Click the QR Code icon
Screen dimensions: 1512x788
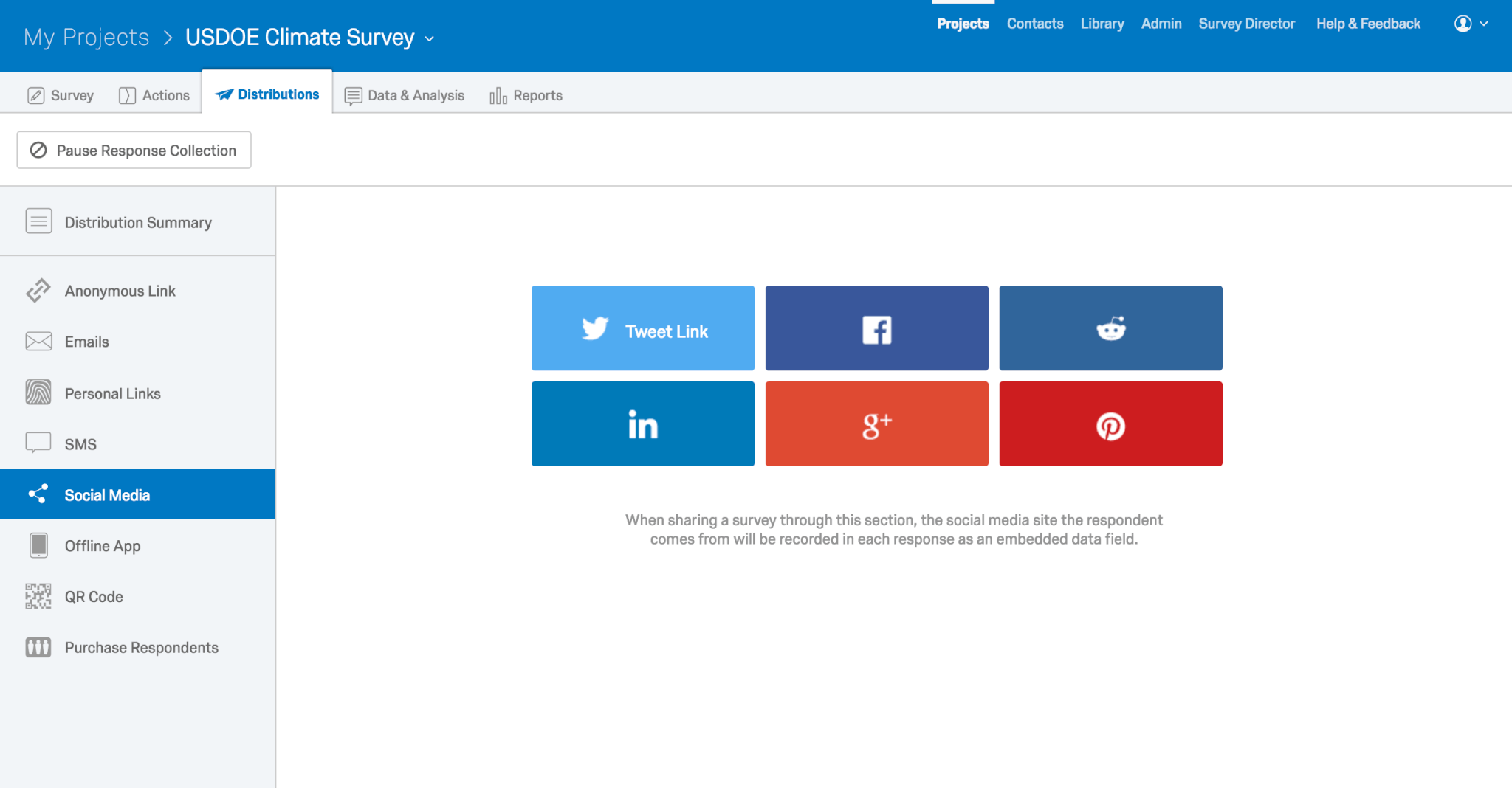[38, 596]
